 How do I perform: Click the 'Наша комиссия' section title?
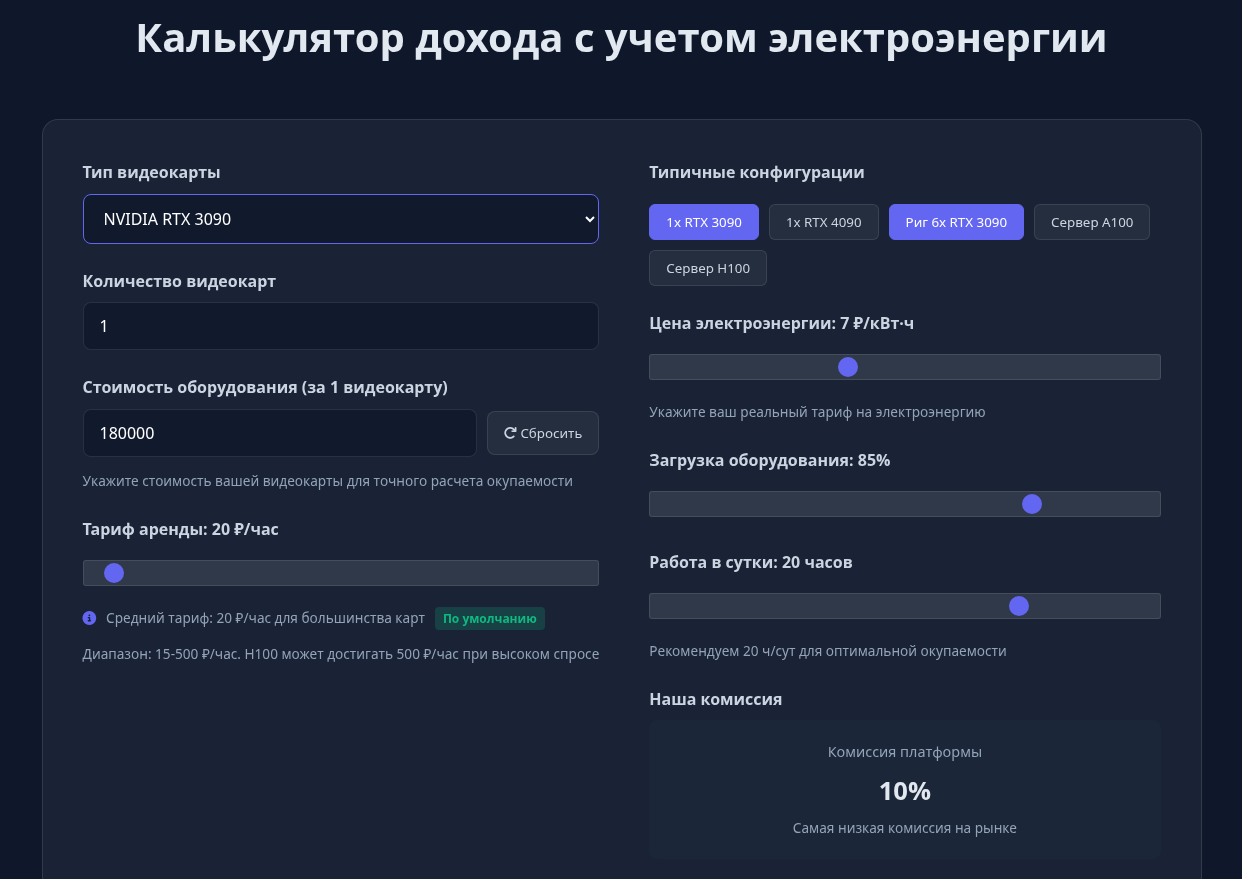point(715,699)
